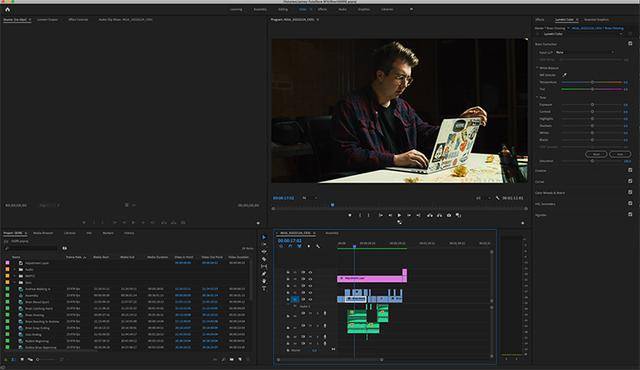This screenshot has width=640, height=370.
Task: Play the Program monitor video
Action: (399, 215)
